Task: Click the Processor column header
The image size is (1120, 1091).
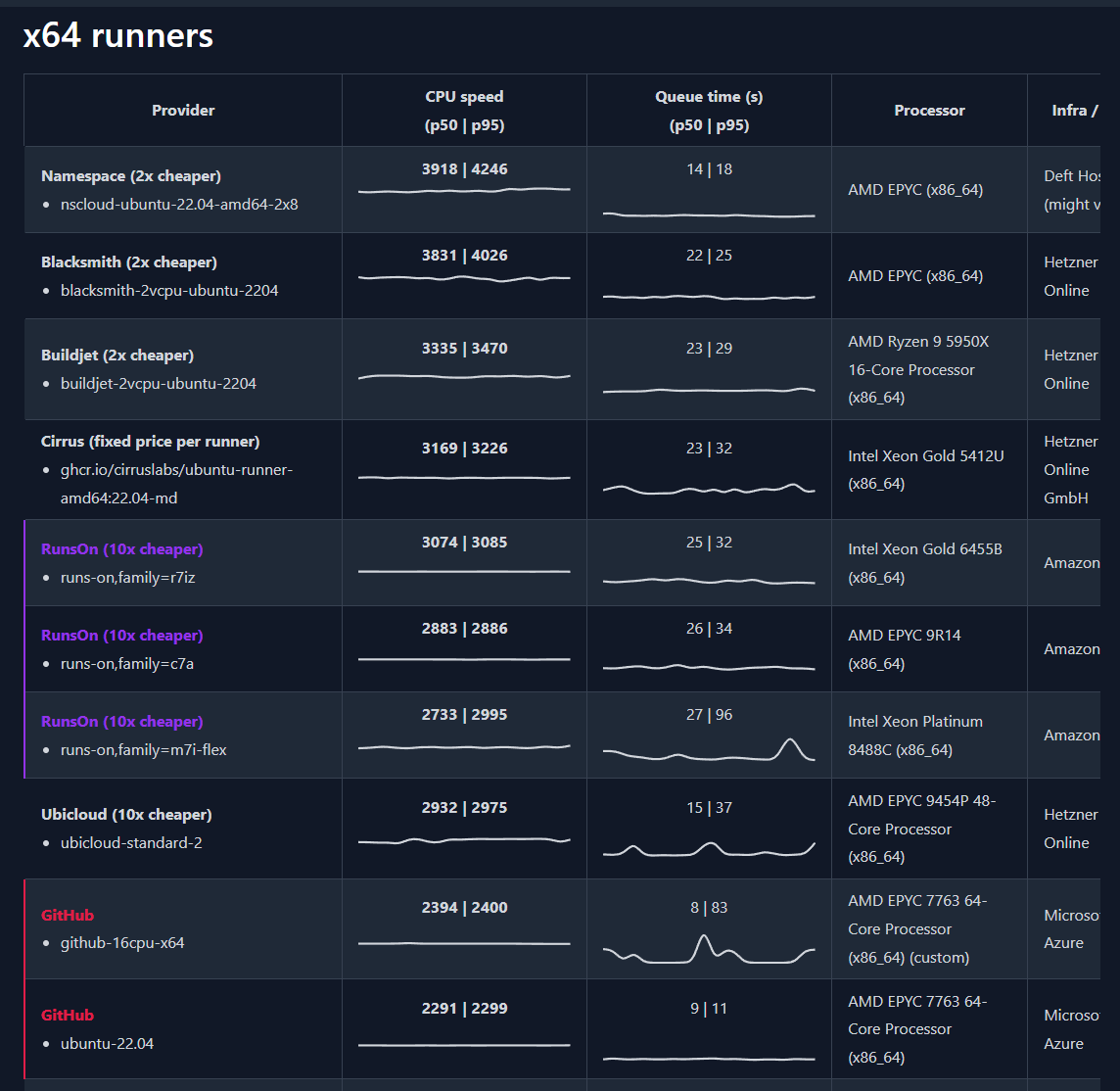Action: tap(929, 110)
